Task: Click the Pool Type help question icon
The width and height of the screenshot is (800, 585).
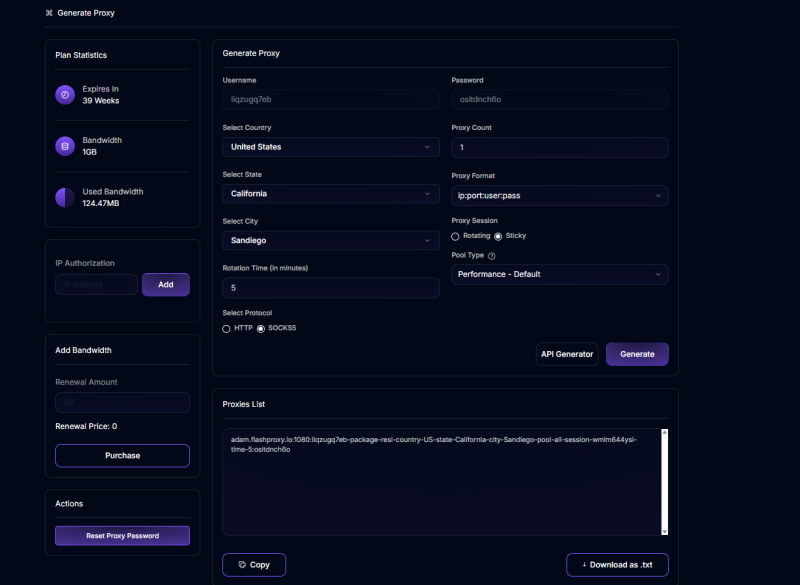Action: [x=491, y=256]
